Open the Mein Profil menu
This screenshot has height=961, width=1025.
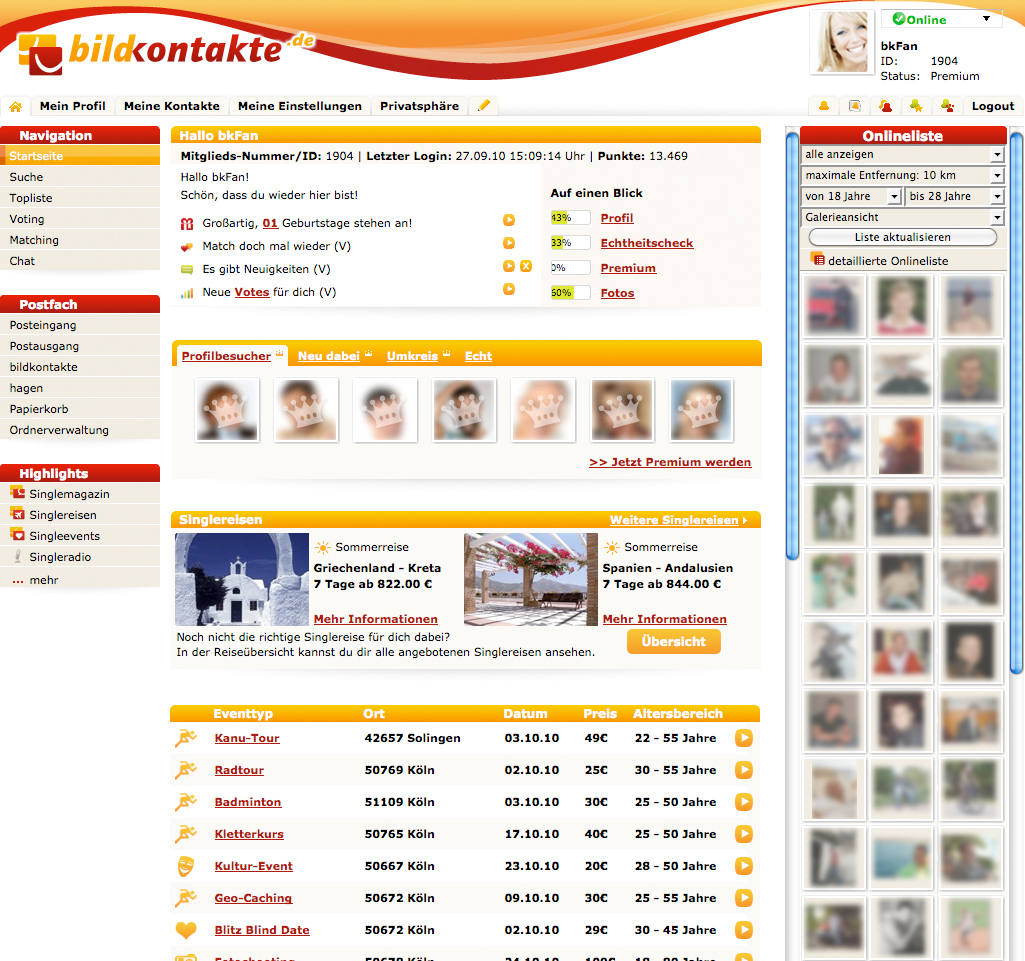[x=73, y=106]
